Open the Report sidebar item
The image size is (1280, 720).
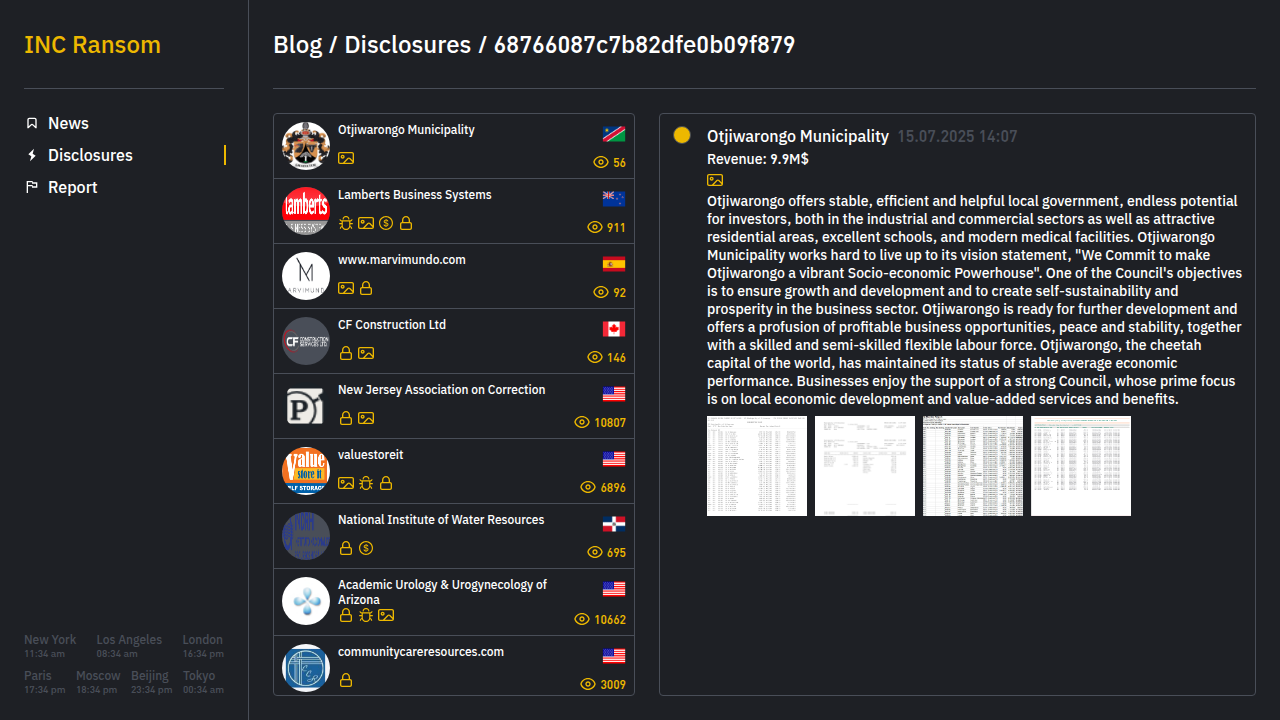pyautogui.click(x=72, y=187)
